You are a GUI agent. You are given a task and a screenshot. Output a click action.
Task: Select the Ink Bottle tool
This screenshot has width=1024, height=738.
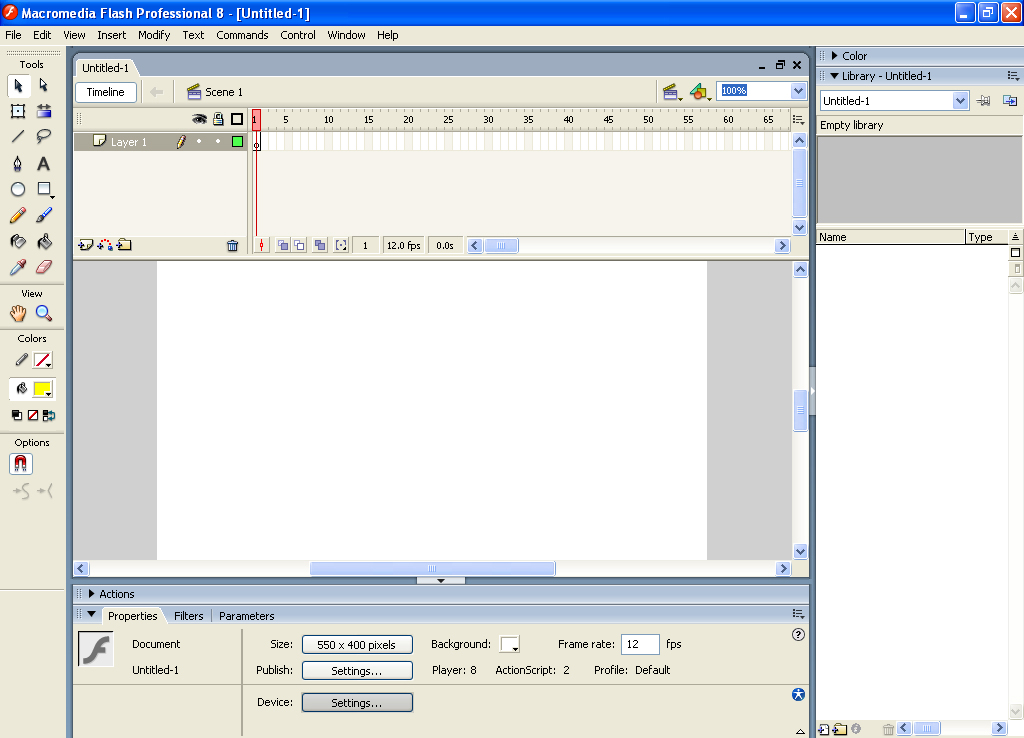[18, 242]
